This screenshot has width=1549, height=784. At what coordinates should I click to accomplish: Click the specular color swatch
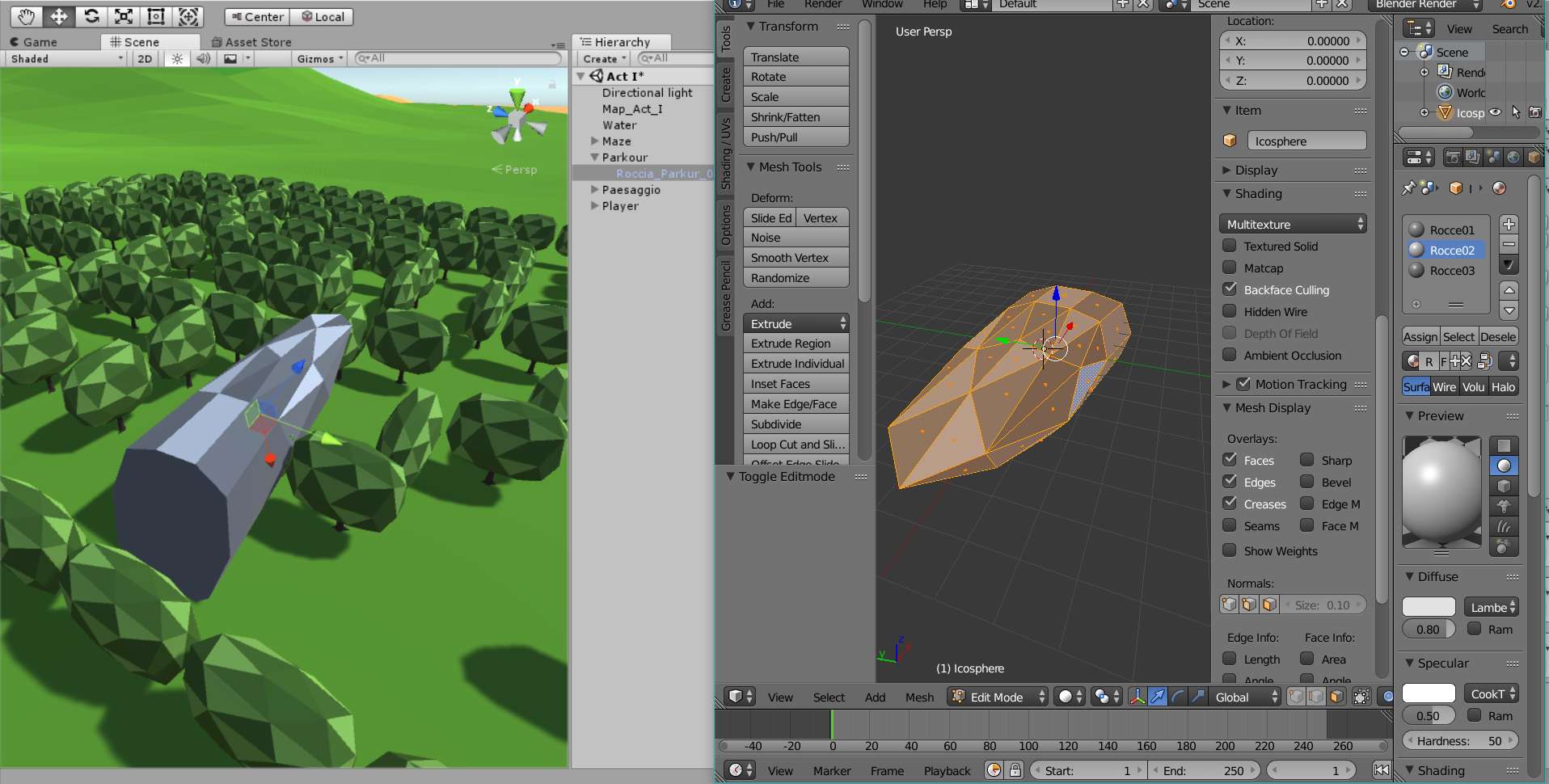[x=1429, y=693]
